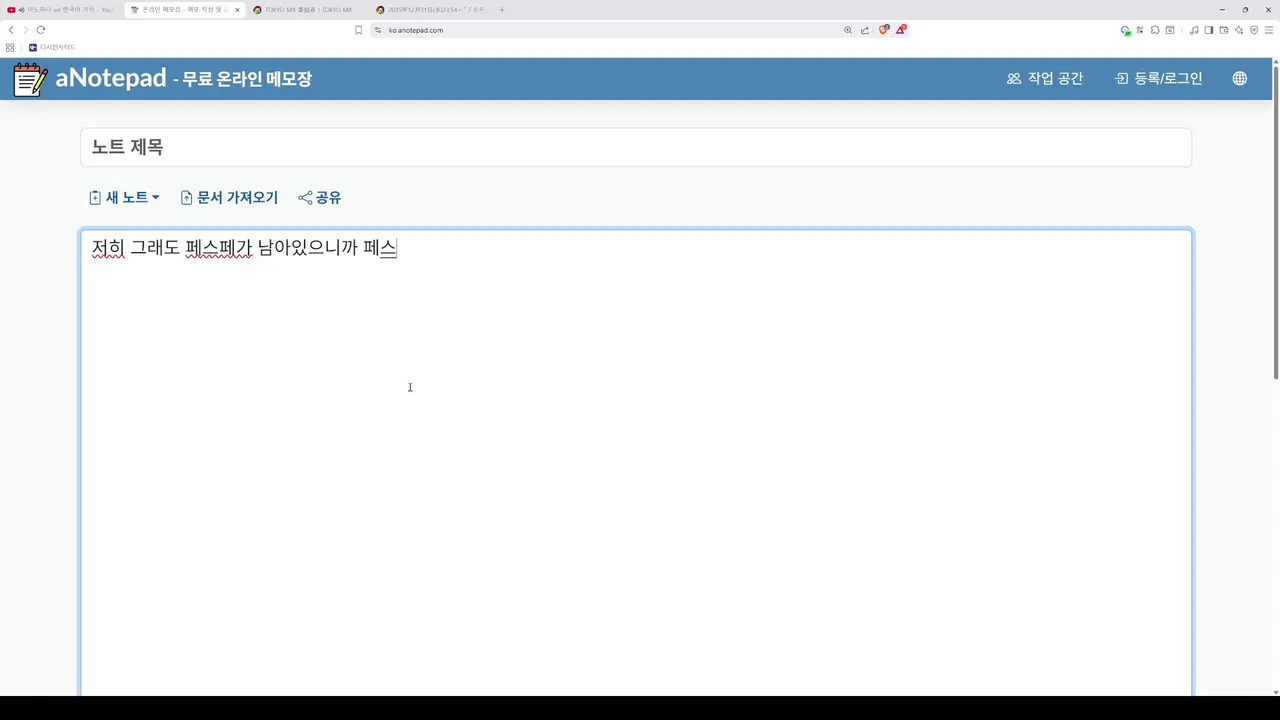Screen dimensions: 1280x720
Task: Open 등록/로그인 sign-in link
Action: click(x=1159, y=78)
